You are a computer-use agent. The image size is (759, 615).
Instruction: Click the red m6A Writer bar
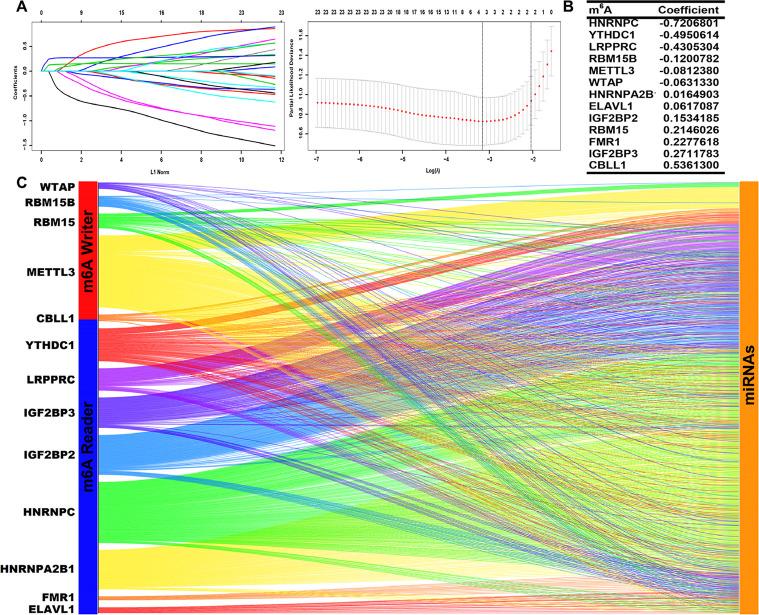(x=88, y=250)
